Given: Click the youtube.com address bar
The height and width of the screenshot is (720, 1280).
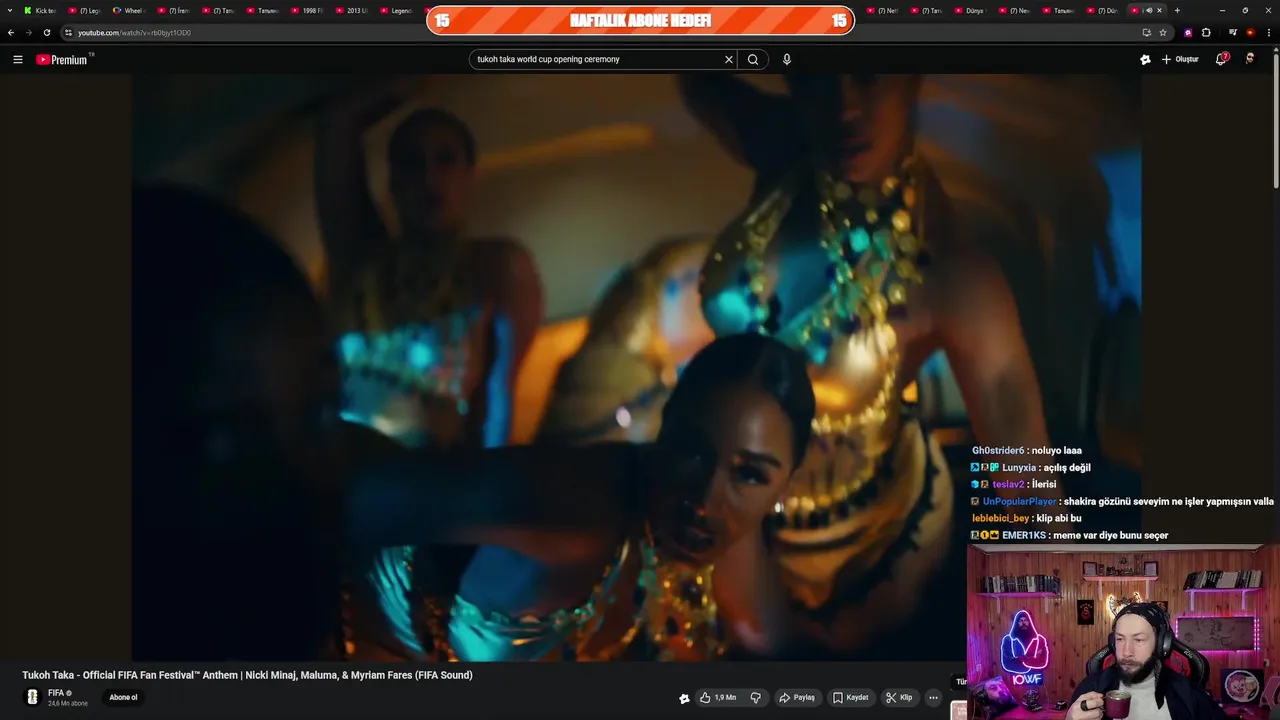Looking at the screenshot, I should coord(600,32).
